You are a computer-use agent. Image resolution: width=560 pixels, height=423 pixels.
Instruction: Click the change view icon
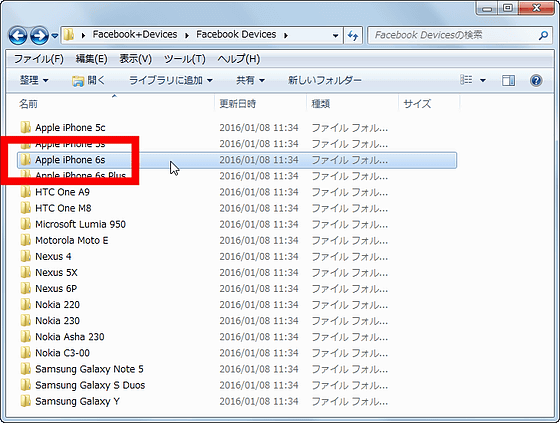pyautogui.click(x=466, y=80)
